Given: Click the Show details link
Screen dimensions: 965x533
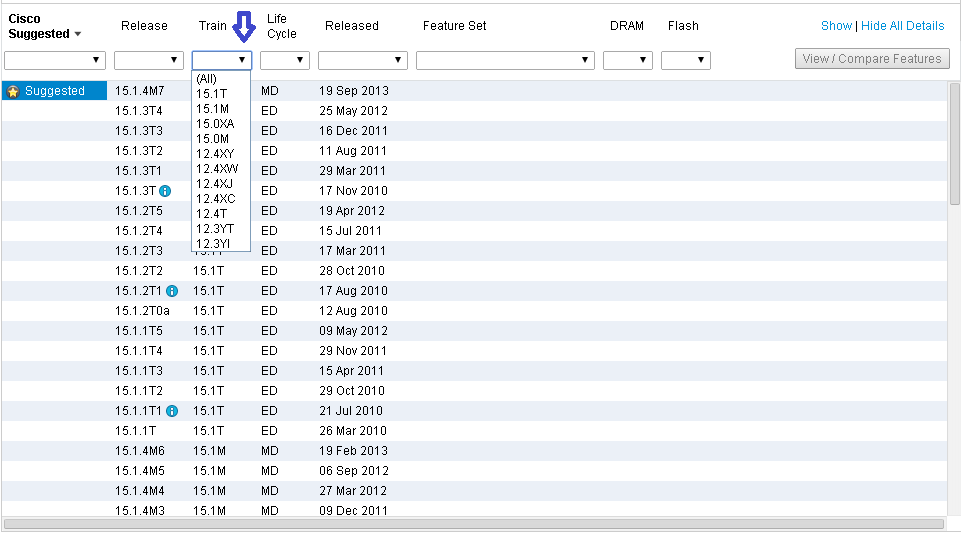Looking at the screenshot, I should point(836,26).
